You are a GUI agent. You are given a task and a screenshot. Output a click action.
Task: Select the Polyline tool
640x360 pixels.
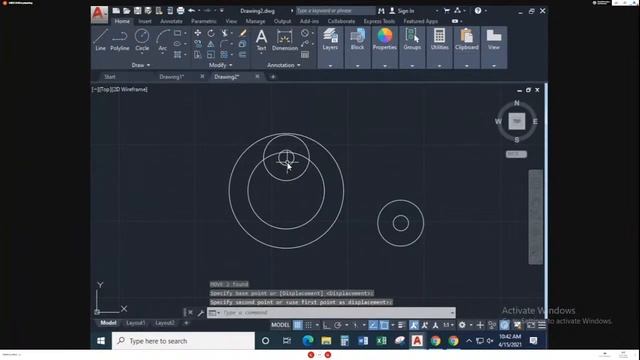coord(120,40)
